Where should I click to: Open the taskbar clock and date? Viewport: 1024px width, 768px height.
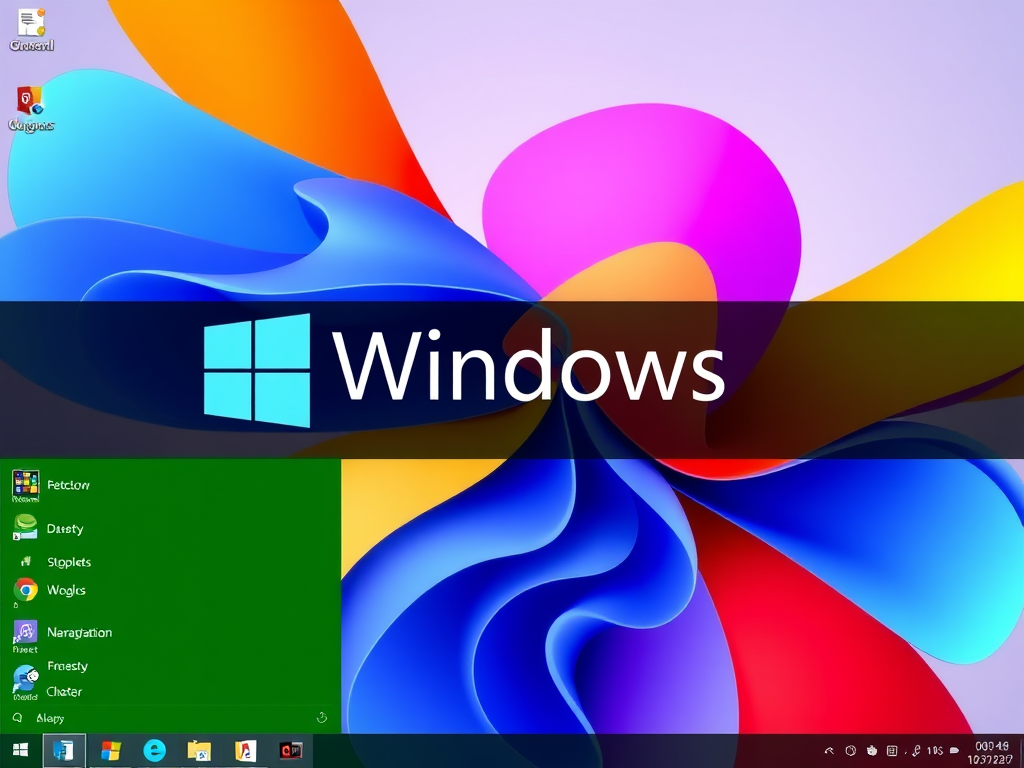(991, 752)
